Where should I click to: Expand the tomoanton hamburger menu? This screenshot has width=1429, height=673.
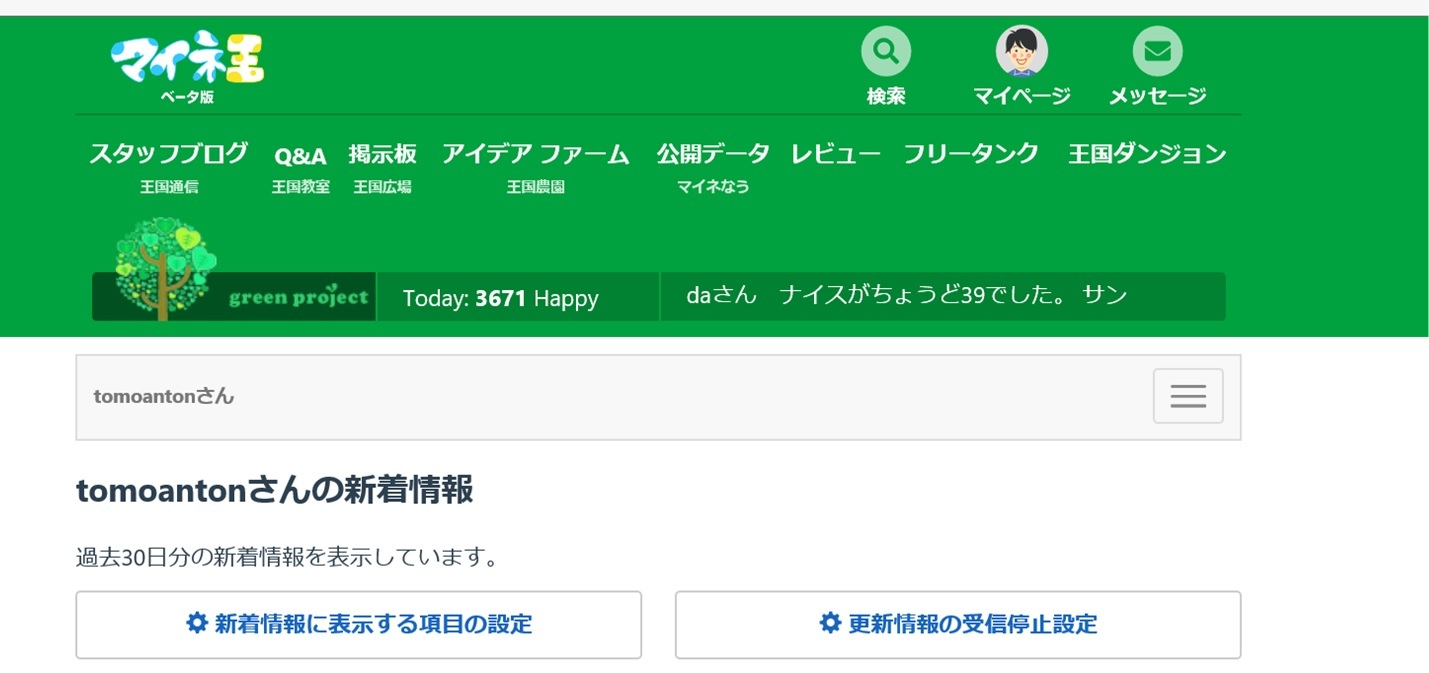point(1187,396)
